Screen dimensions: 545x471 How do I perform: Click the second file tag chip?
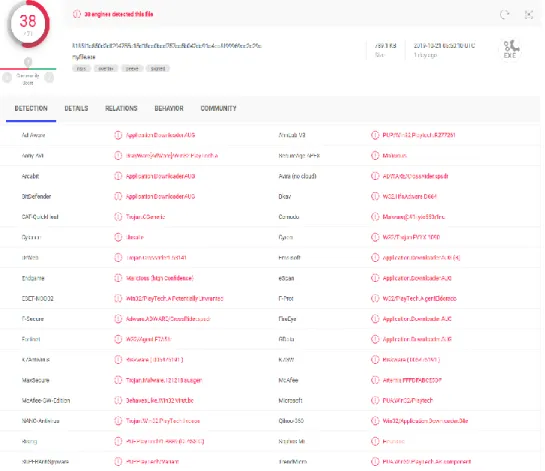106,68
